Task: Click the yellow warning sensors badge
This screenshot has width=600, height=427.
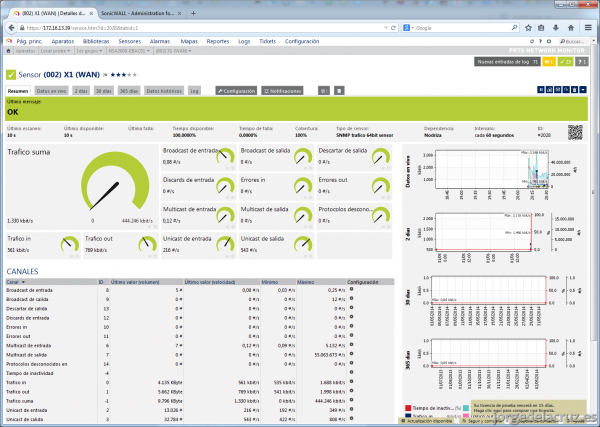Action: point(549,62)
